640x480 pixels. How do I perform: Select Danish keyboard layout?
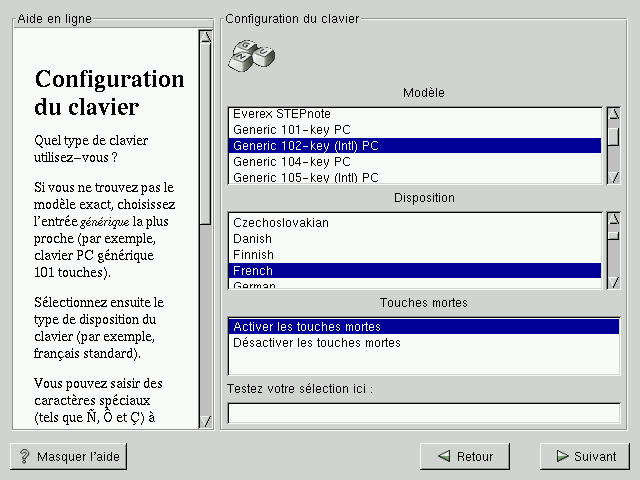[252, 239]
